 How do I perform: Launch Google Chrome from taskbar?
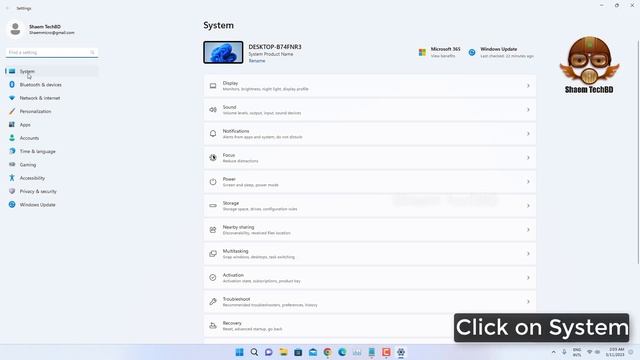(x=327, y=352)
